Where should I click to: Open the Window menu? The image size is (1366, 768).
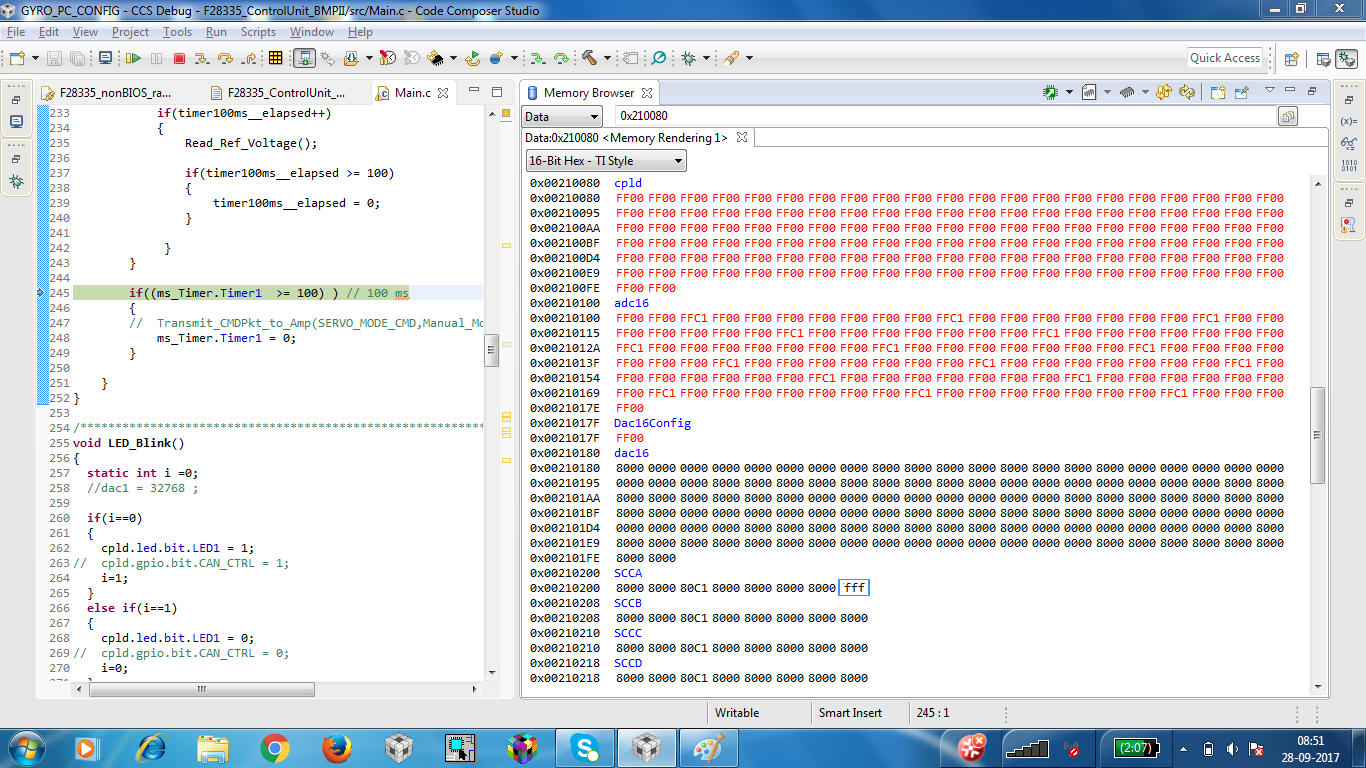(x=312, y=32)
